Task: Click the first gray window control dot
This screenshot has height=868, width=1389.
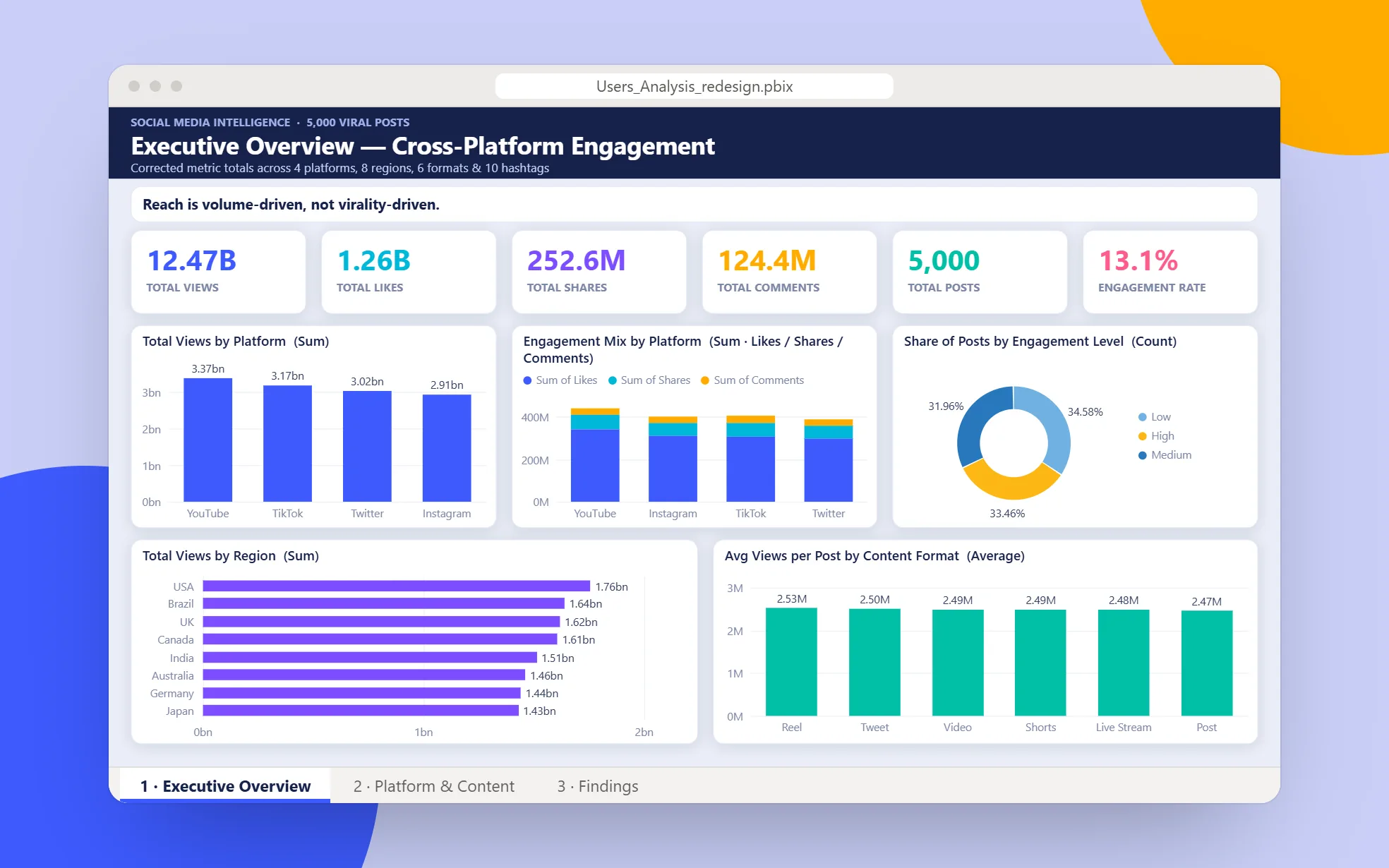Action: [134, 86]
